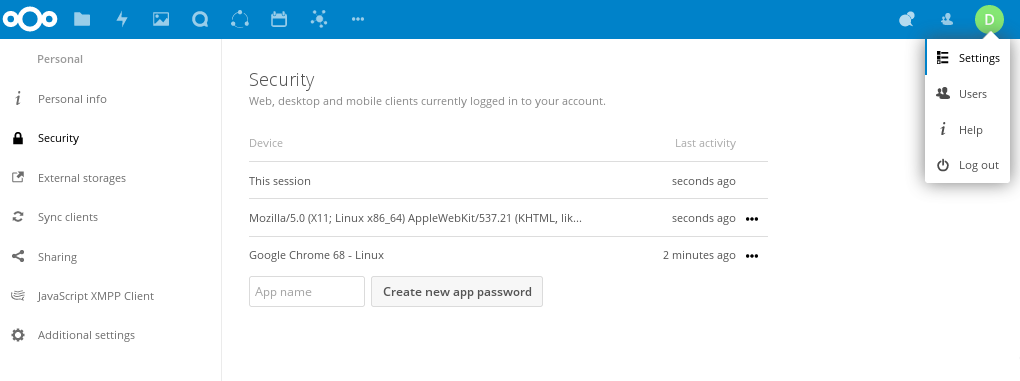Click the Additional settings gear icon
This screenshot has height=381, width=1020.
pyautogui.click(x=18, y=335)
